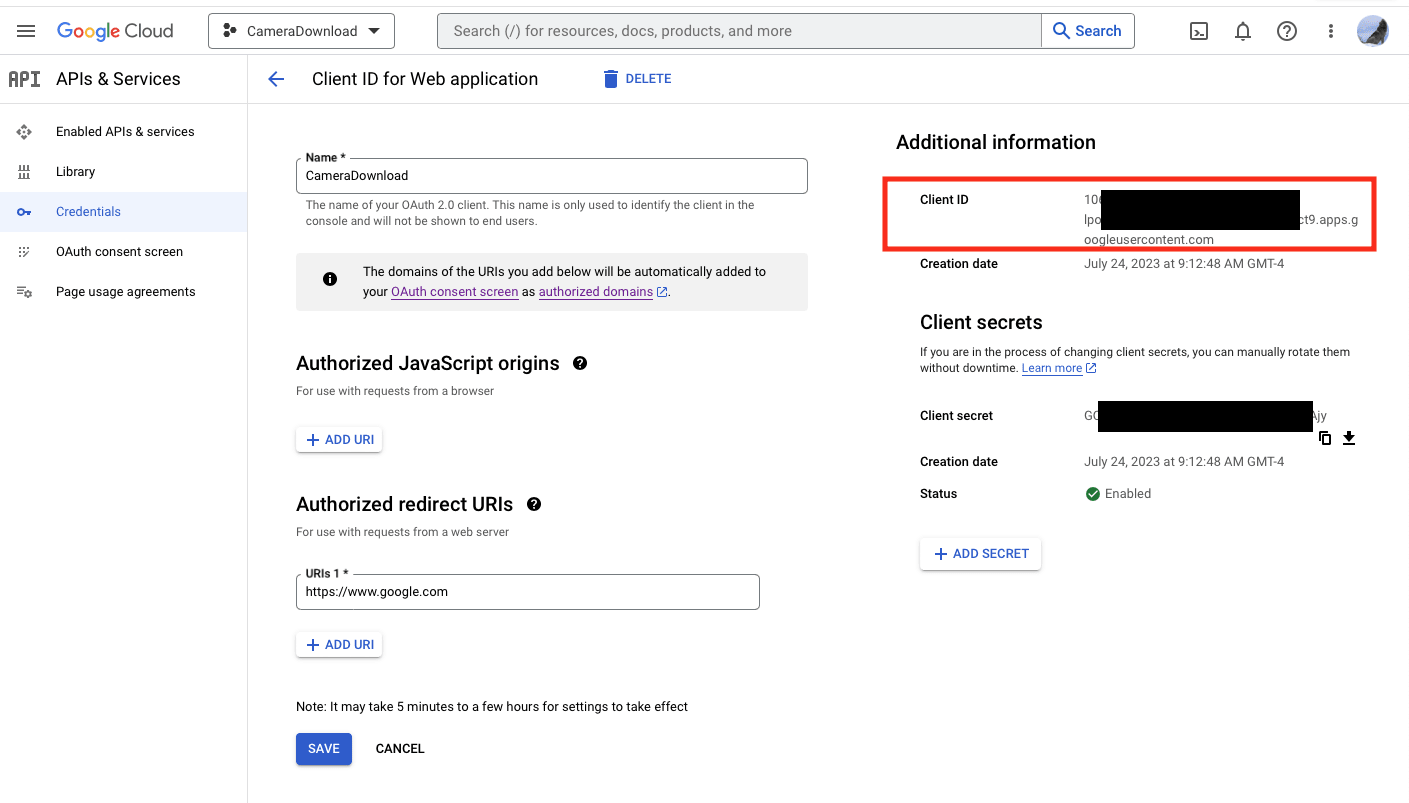The image size is (1409, 803).
Task: Click the Page usage agreements icon
Action: click(x=24, y=292)
